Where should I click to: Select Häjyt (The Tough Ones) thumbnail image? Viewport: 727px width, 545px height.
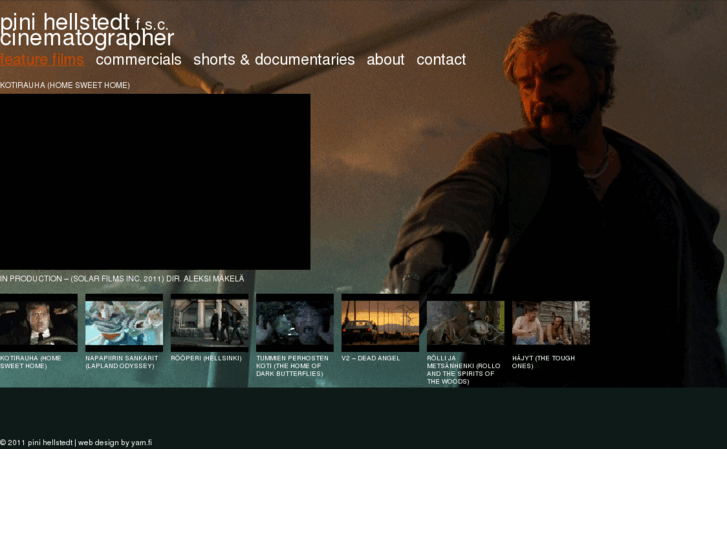551,323
